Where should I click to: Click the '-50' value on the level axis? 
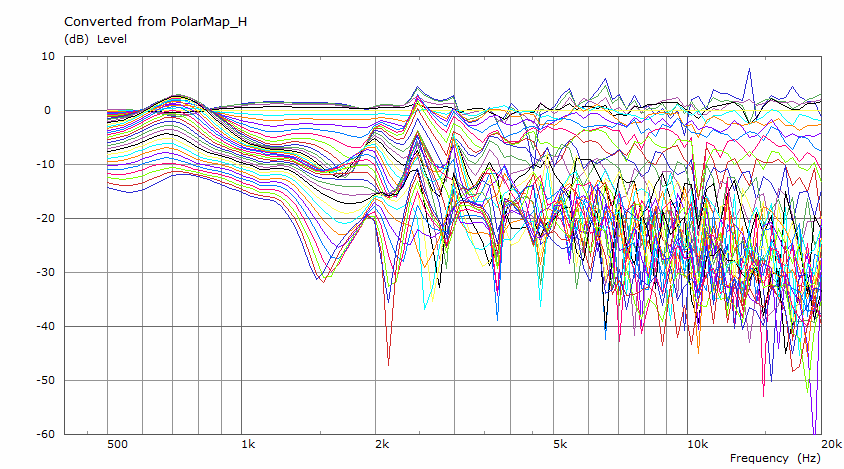[46, 380]
